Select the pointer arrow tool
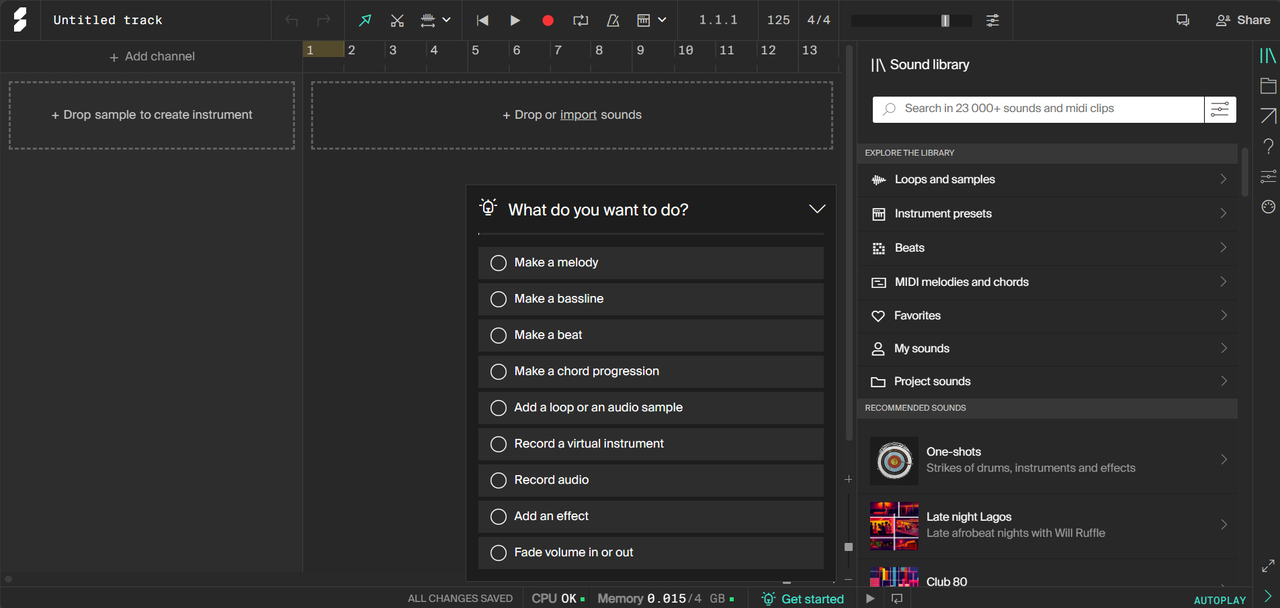The height and width of the screenshot is (608, 1280). click(365, 20)
